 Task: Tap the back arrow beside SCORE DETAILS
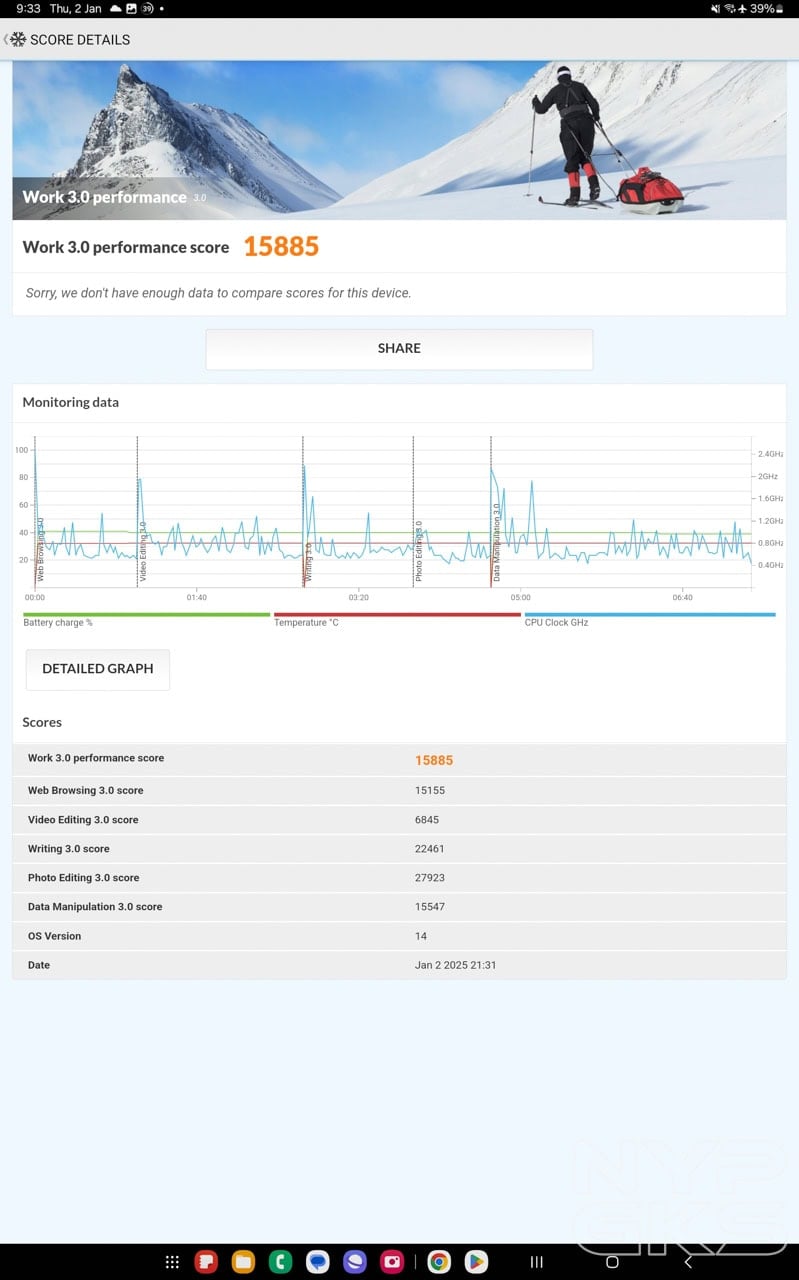(7, 40)
